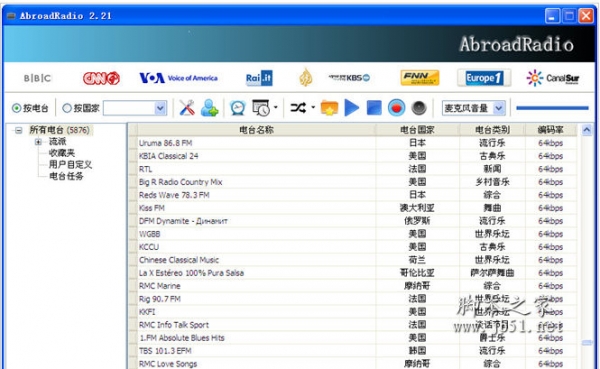
Task: Select 所有电台 (5876) in tree
Action: (x=60, y=130)
